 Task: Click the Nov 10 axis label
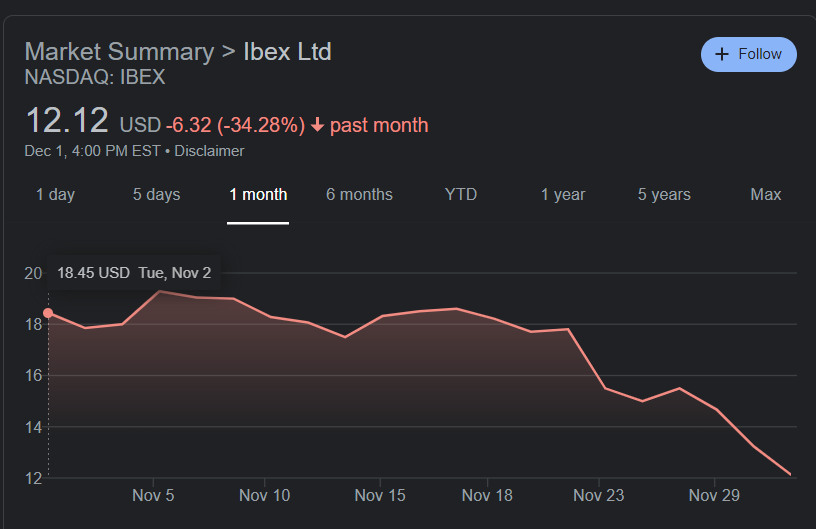(264, 495)
